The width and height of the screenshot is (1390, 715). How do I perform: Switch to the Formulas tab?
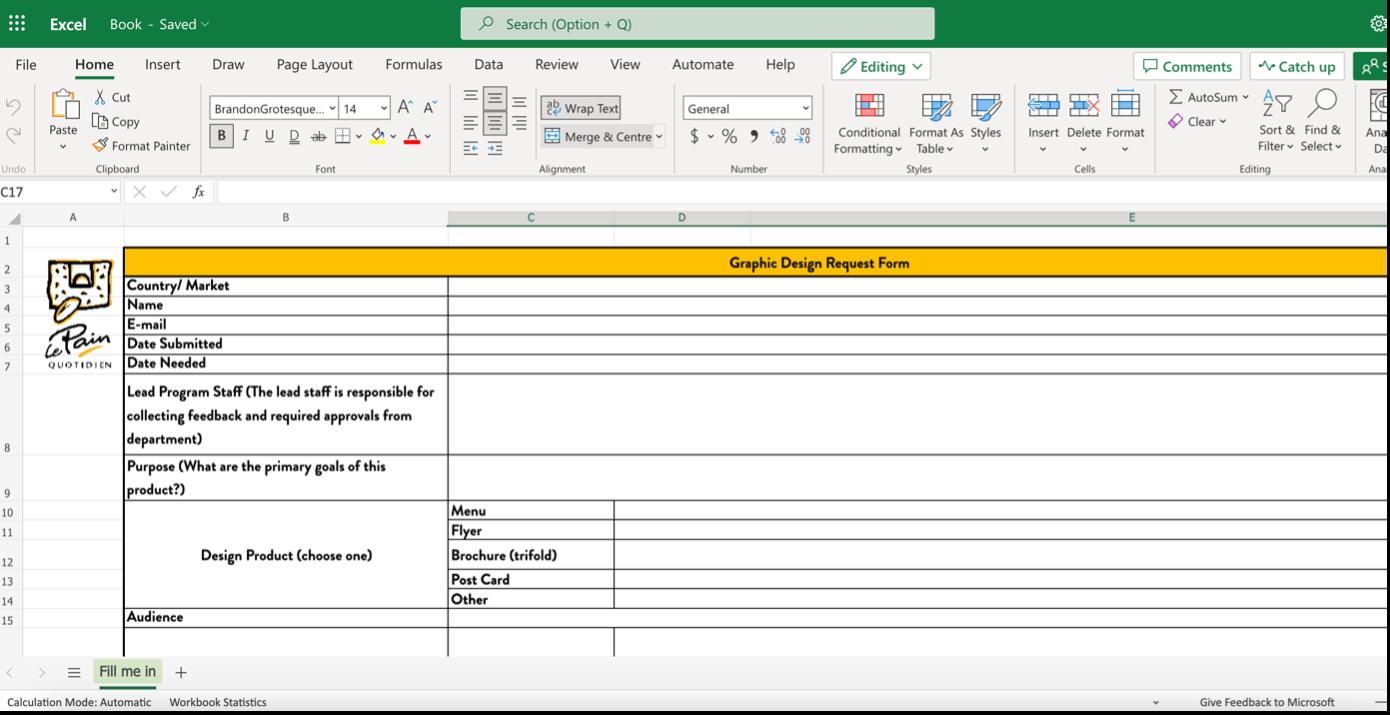[413, 64]
